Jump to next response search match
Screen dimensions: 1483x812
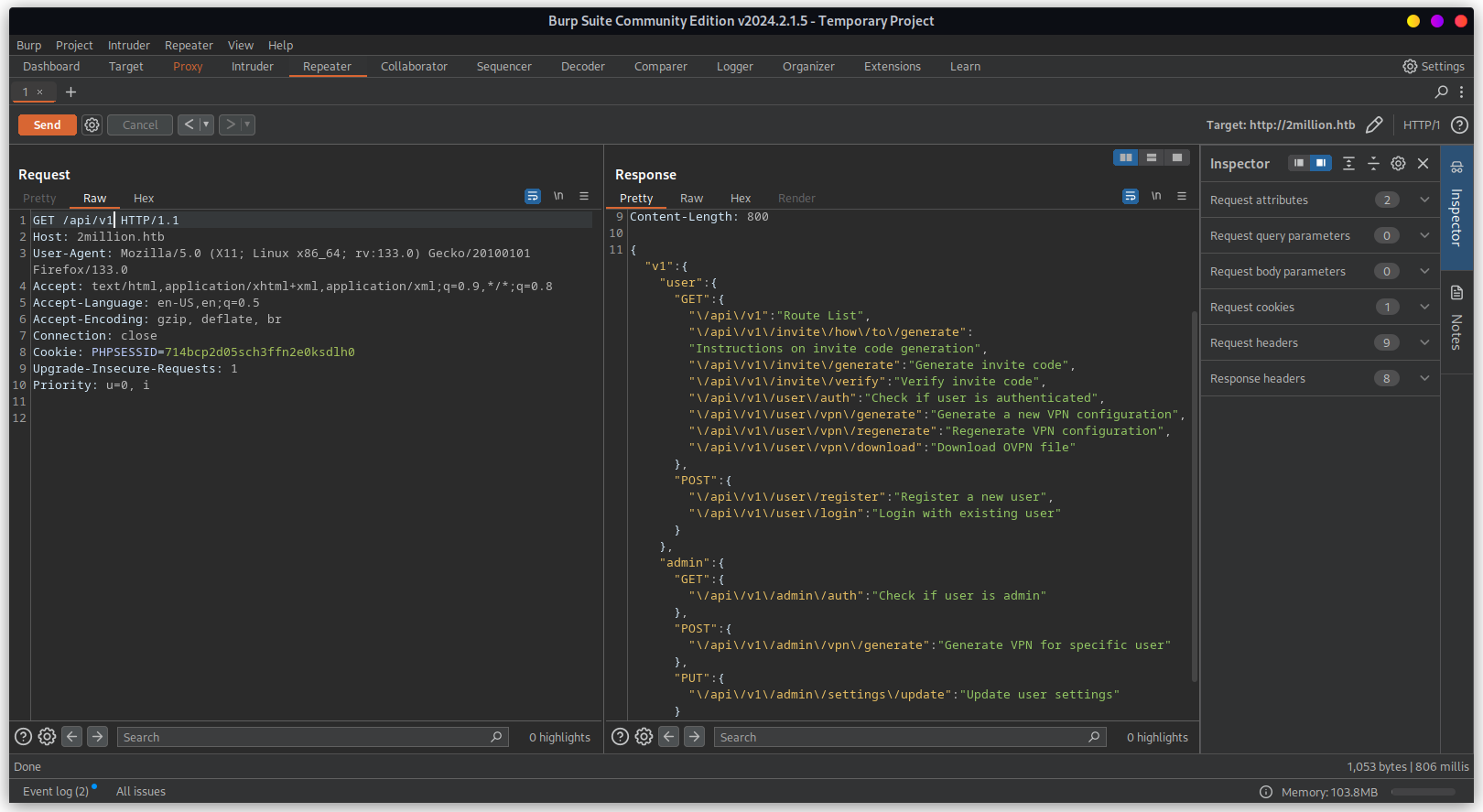coord(695,737)
